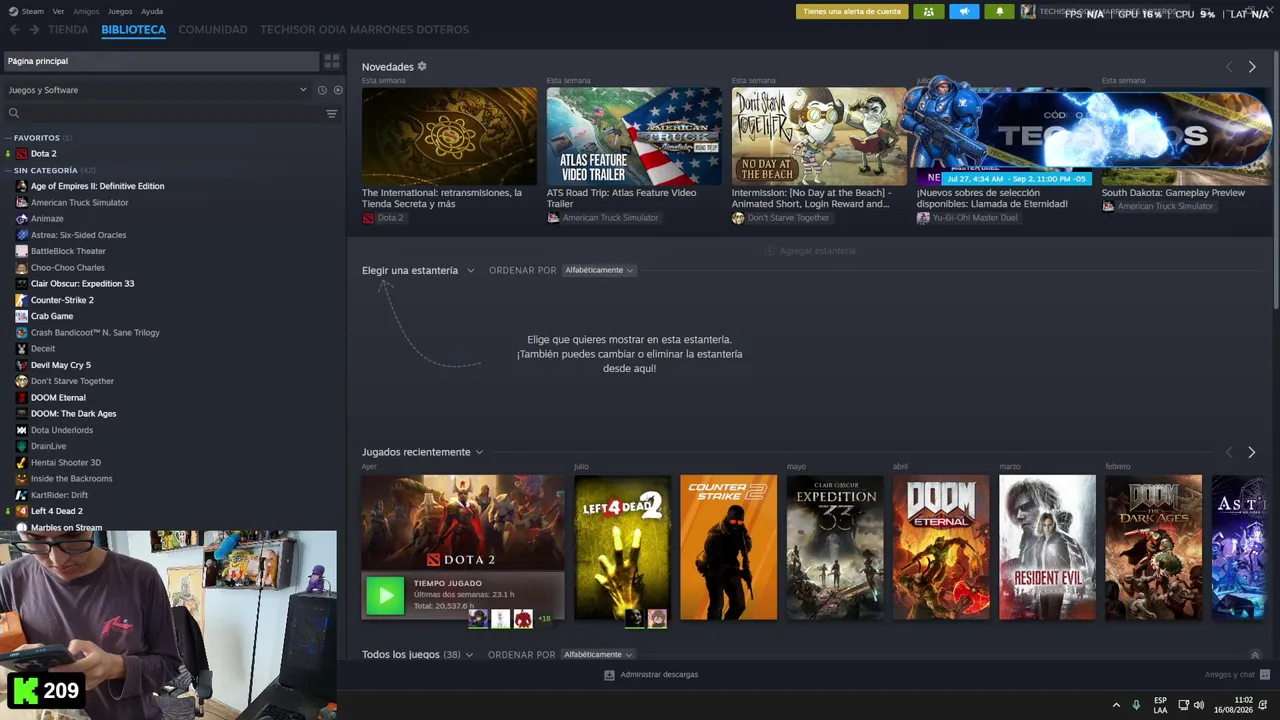The width and height of the screenshot is (1280, 720).
Task: Click Administrar descargas link
Action: (x=659, y=675)
